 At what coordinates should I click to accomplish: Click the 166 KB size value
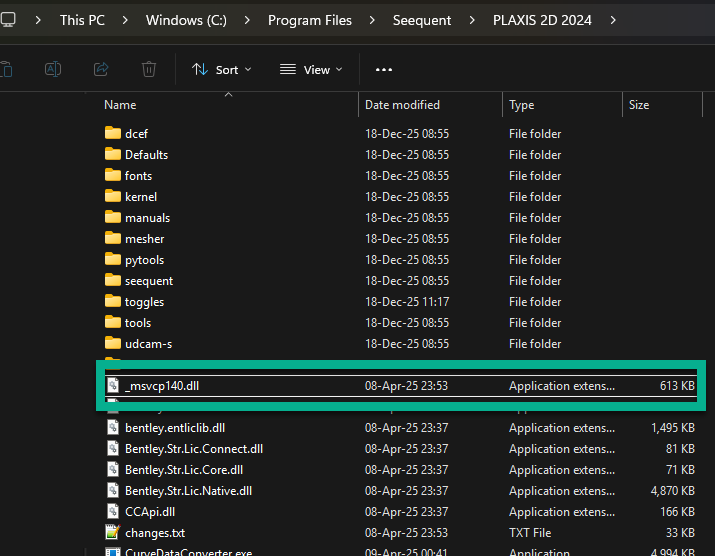[x=677, y=512]
